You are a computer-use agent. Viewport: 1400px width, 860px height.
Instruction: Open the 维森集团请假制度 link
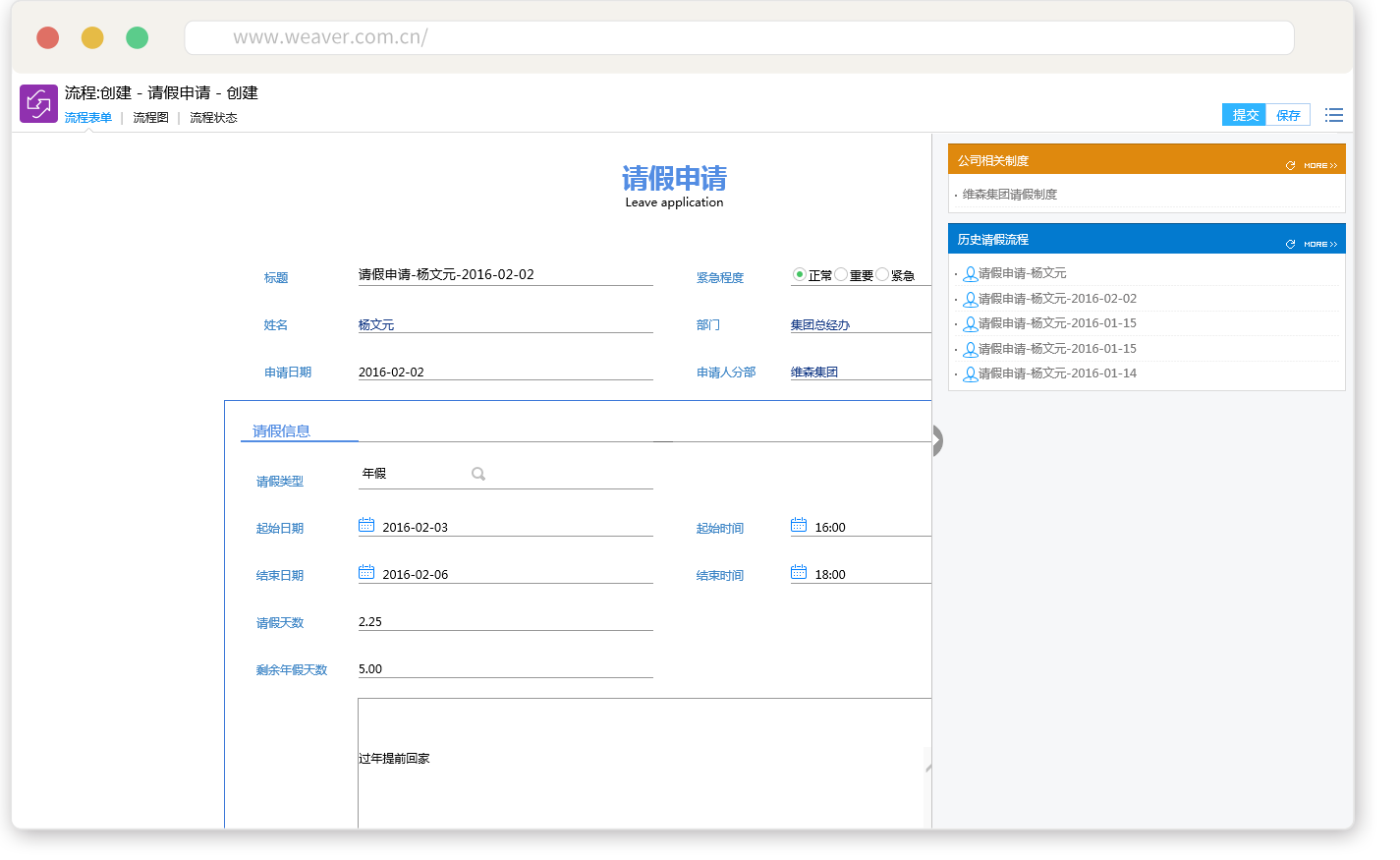[1010, 195]
